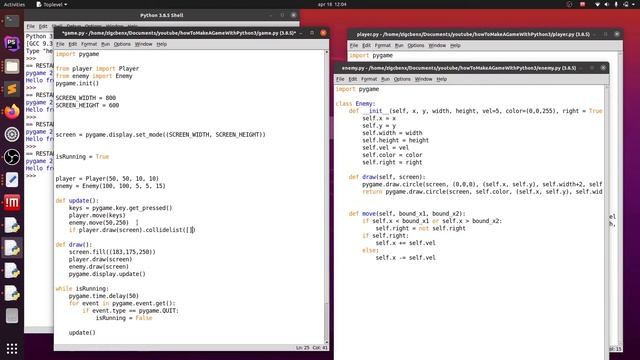Image resolution: width=640 pixels, height=360 pixels.
Task: Click the red 'Im' app icon in dock
Action: 12,202
